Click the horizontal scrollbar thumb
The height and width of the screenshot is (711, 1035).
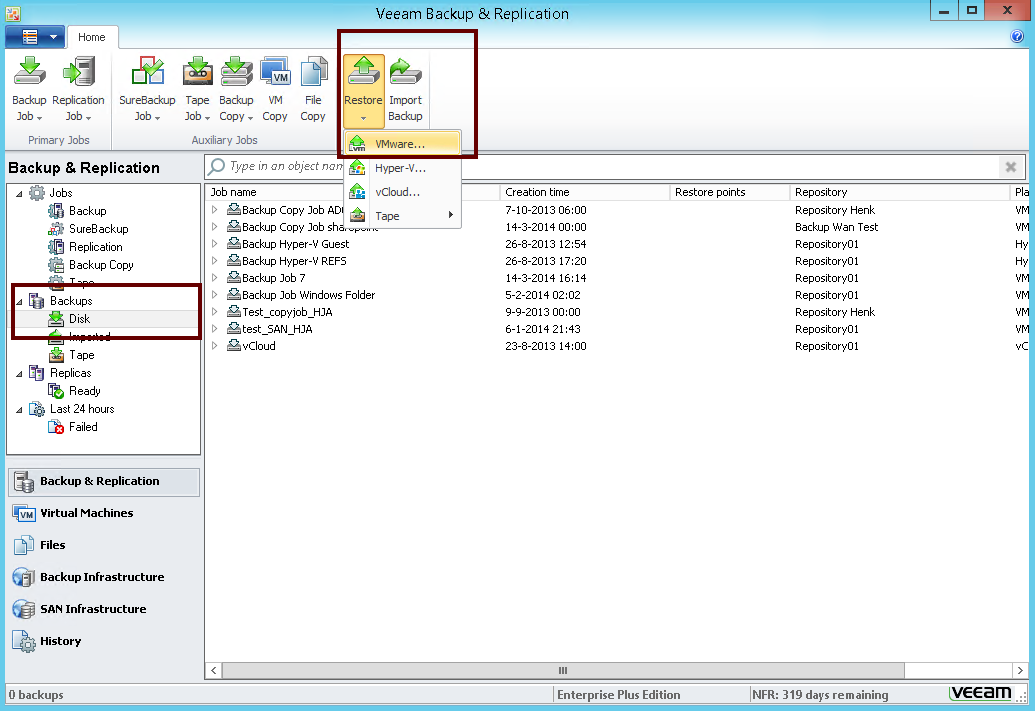[563, 670]
